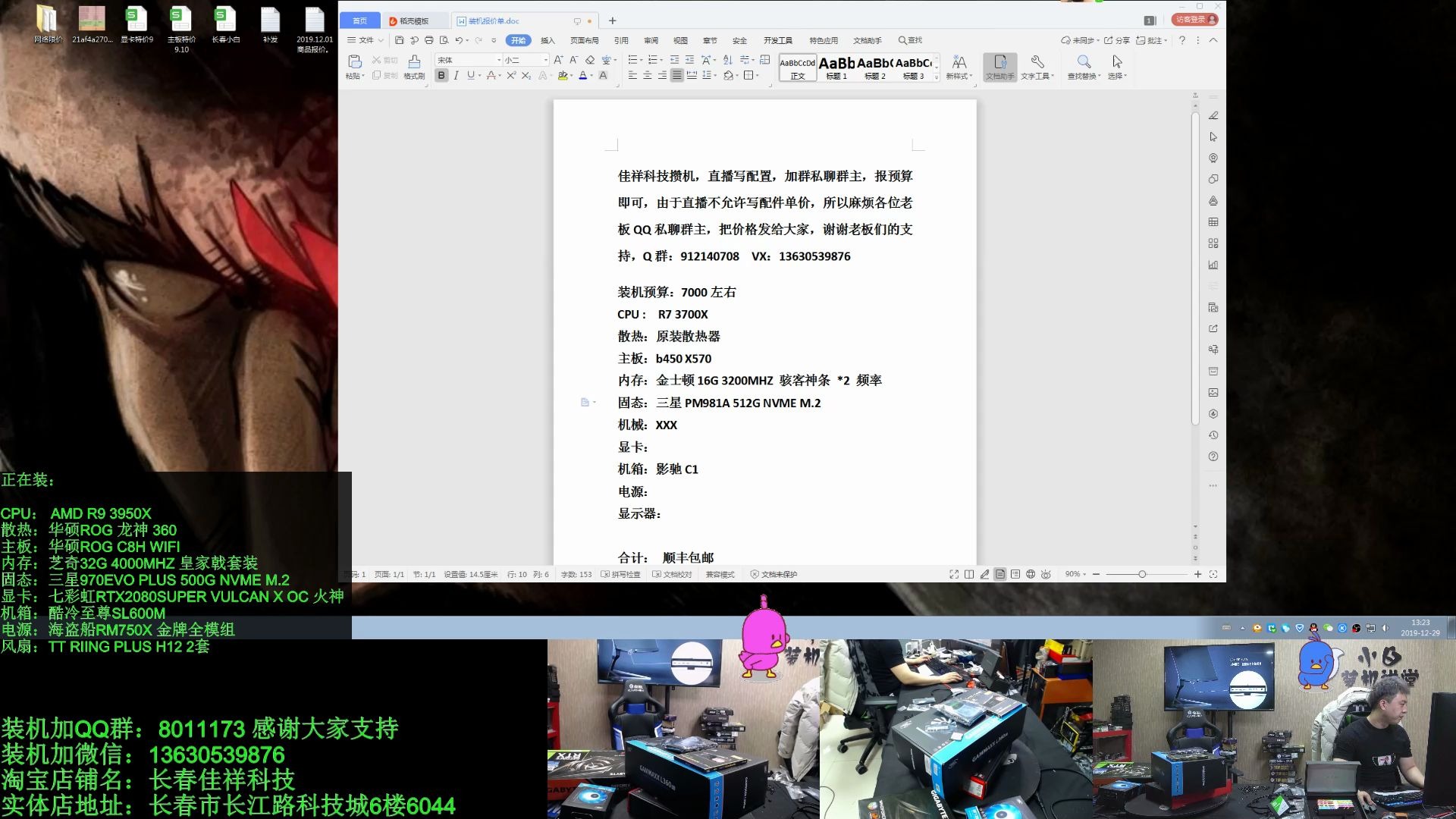Image resolution: width=1456 pixels, height=819 pixels.
Task: Add new document tab with plus button
Action: [613, 20]
